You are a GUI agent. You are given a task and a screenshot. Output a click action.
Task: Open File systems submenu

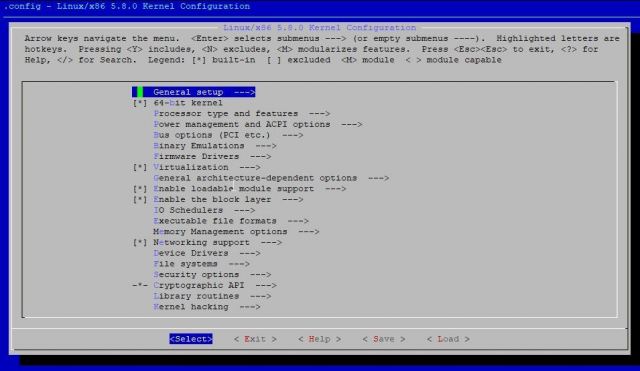[x=201, y=264]
